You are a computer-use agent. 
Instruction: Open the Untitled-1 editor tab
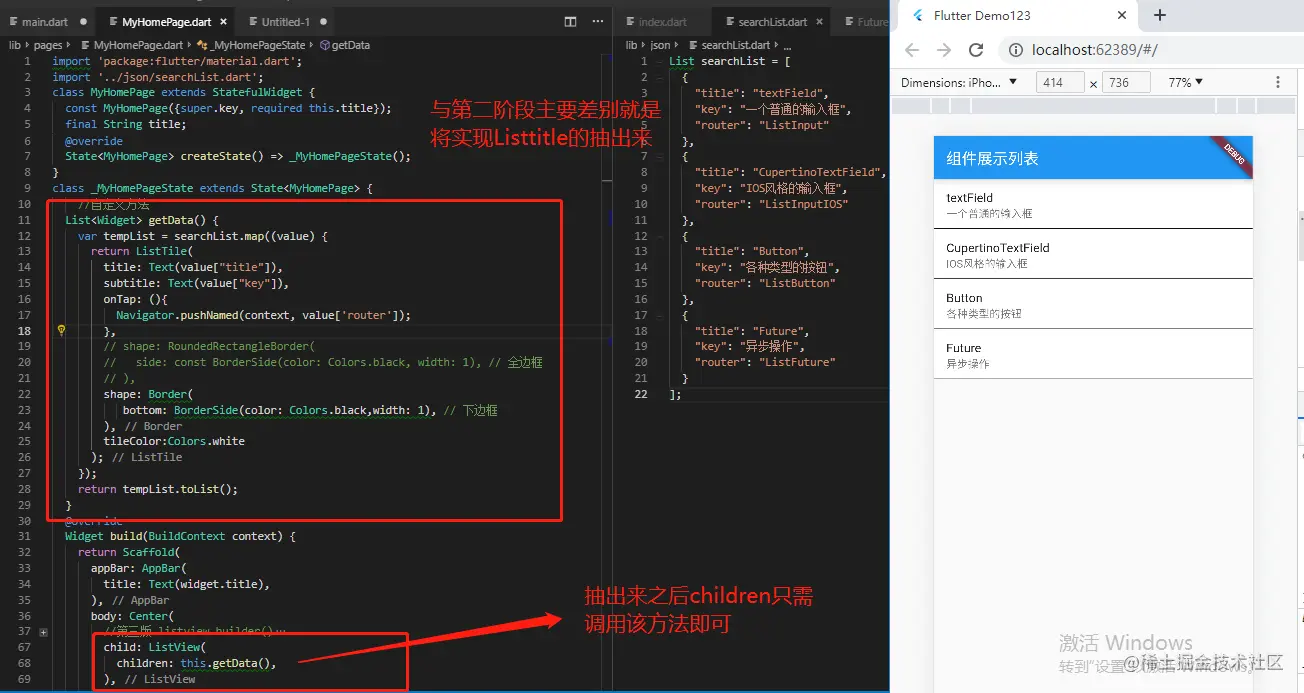(285, 21)
